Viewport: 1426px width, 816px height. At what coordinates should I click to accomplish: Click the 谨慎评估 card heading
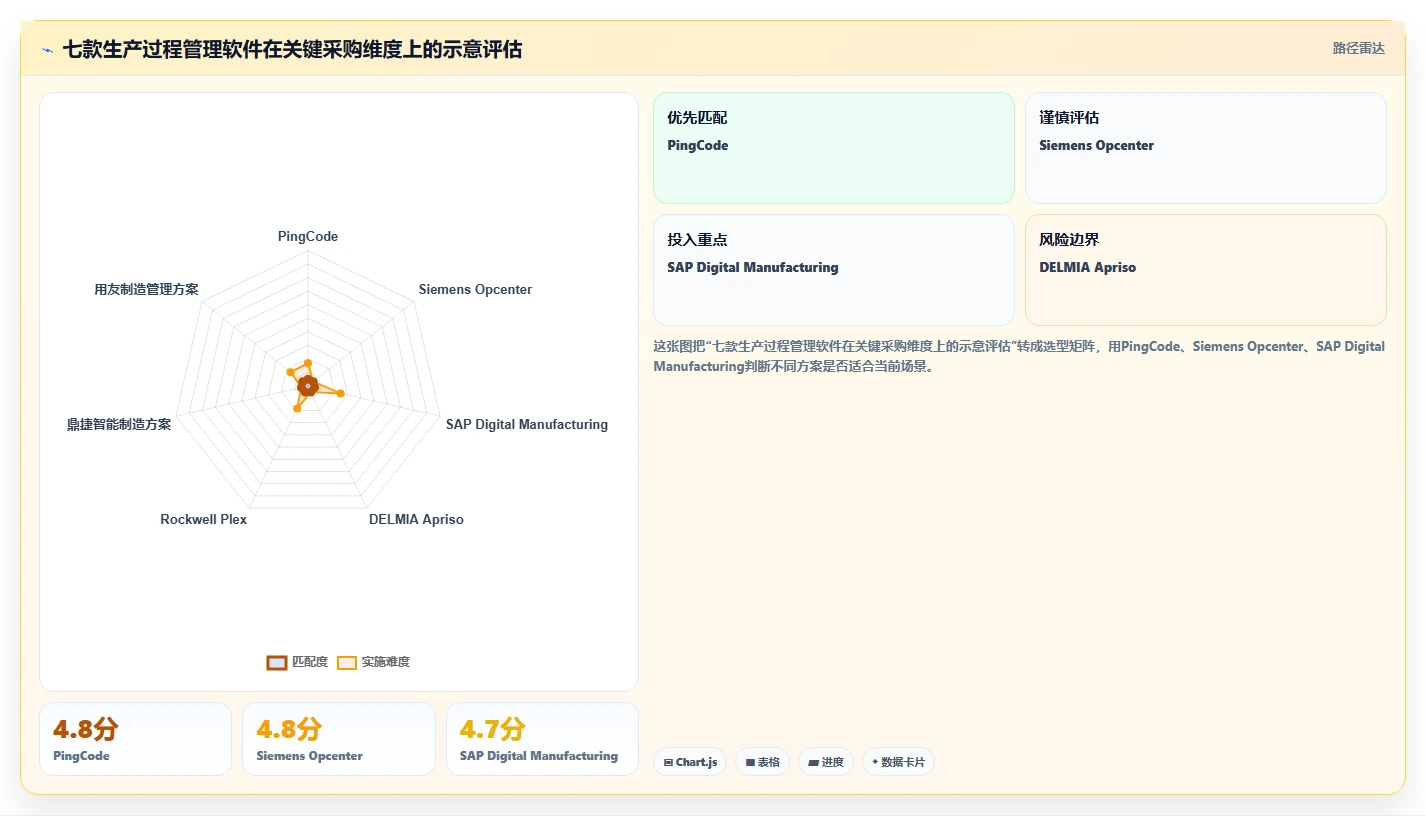[x=1069, y=118]
